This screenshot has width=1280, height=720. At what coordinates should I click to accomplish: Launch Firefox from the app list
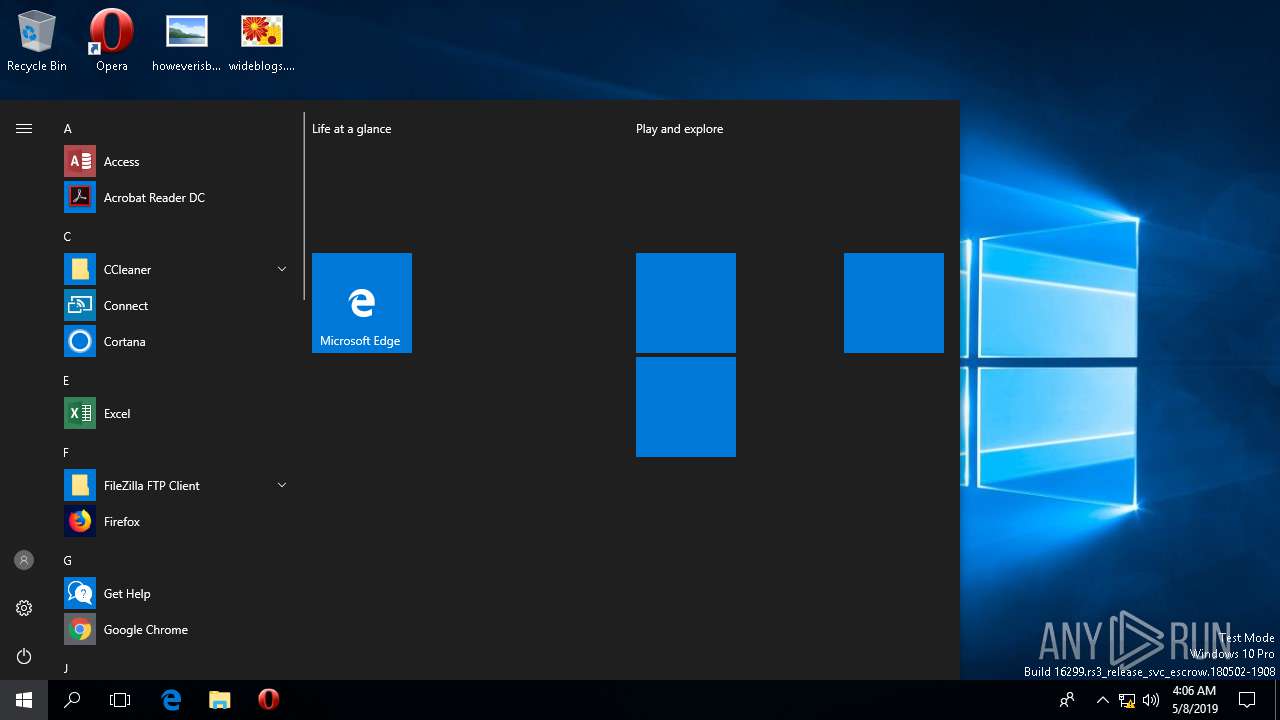pos(176,522)
